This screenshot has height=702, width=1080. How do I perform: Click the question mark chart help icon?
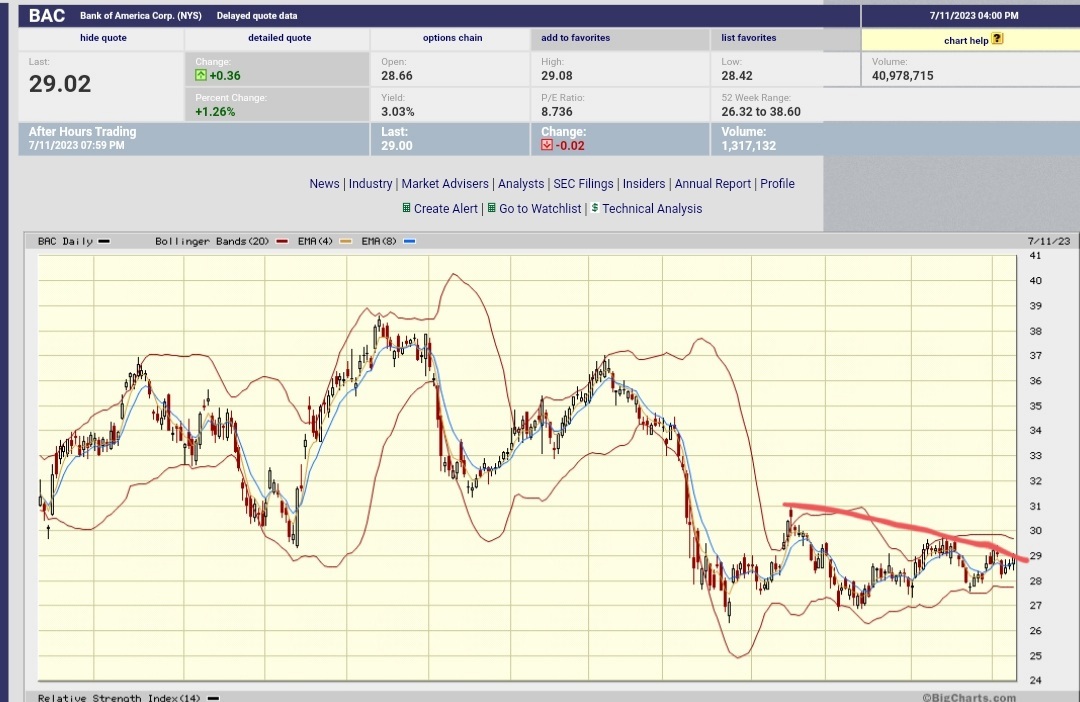point(997,39)
